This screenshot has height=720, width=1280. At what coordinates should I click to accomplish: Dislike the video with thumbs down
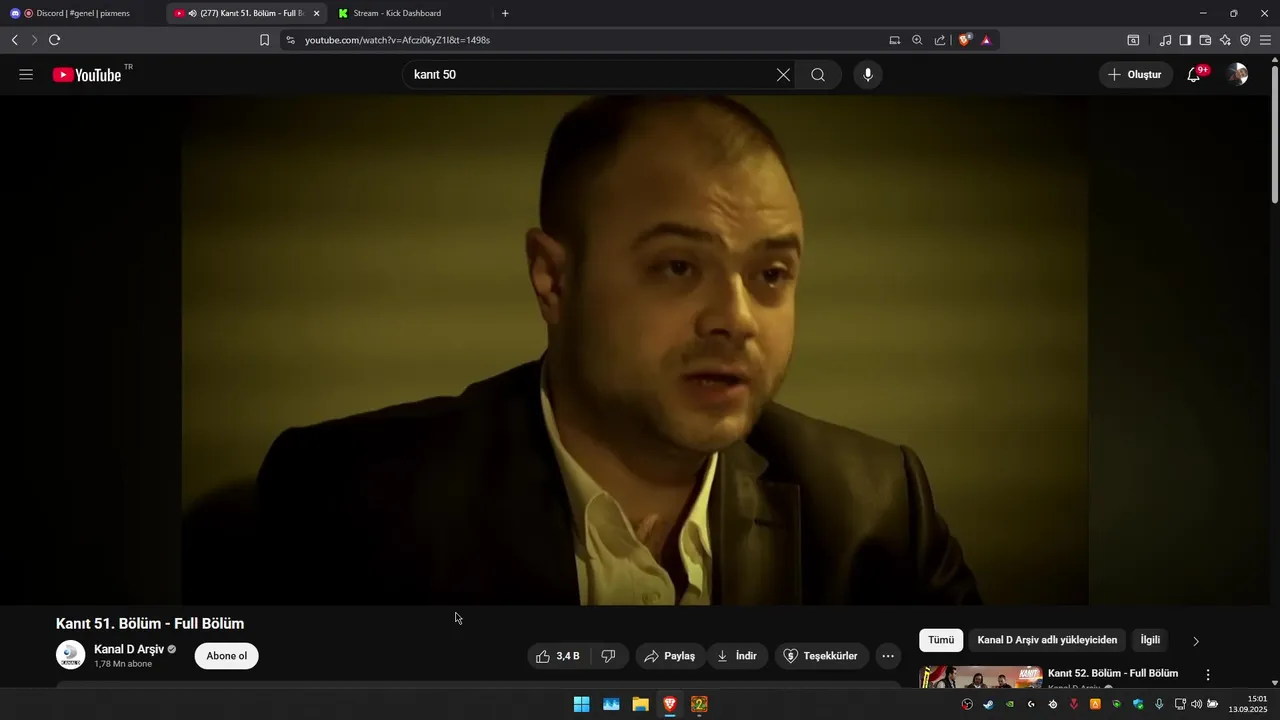(608, 656)
